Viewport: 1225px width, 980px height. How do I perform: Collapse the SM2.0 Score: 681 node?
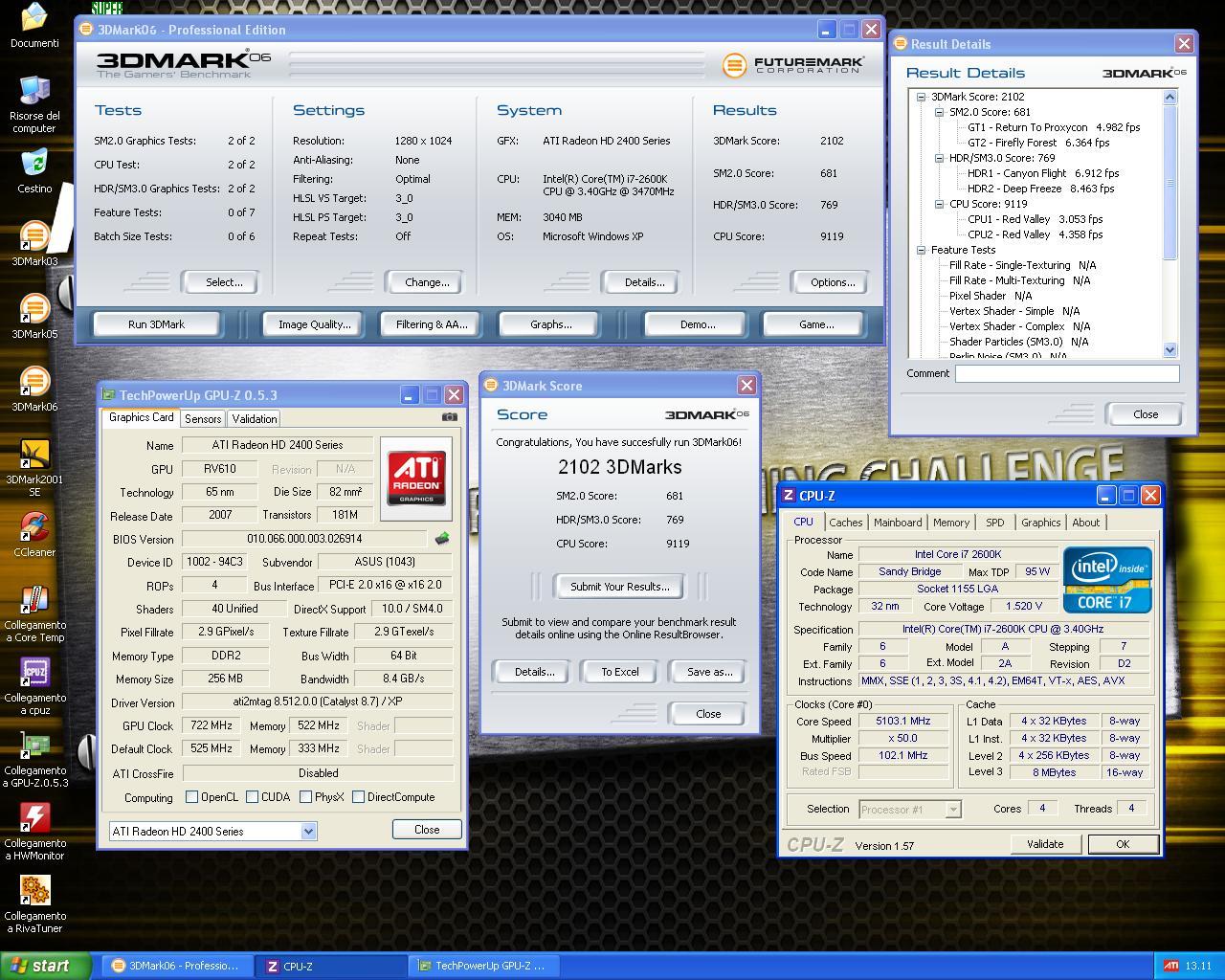click(x=939, y=112)
